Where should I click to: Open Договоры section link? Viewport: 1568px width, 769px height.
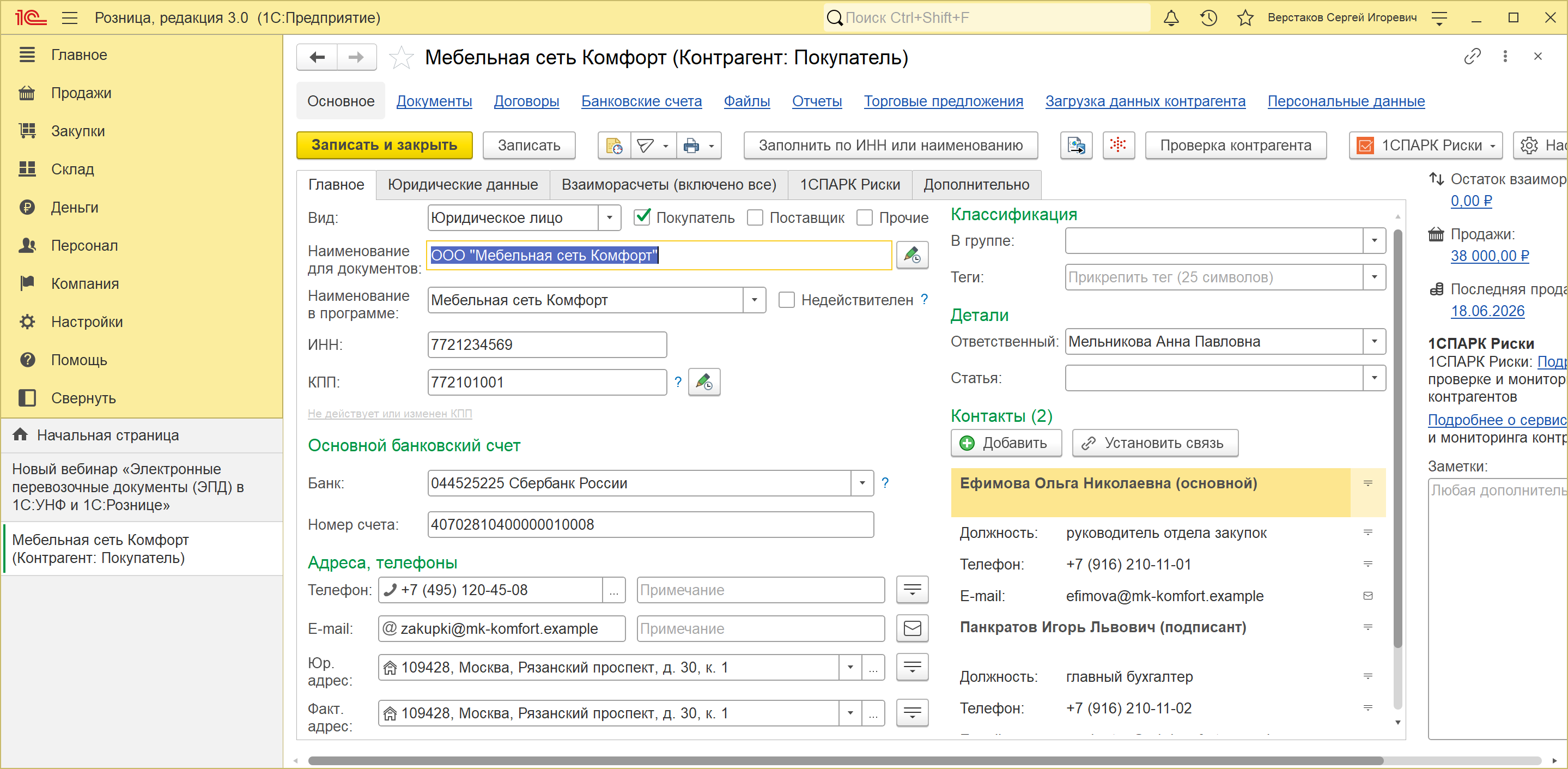coord(526,101)
